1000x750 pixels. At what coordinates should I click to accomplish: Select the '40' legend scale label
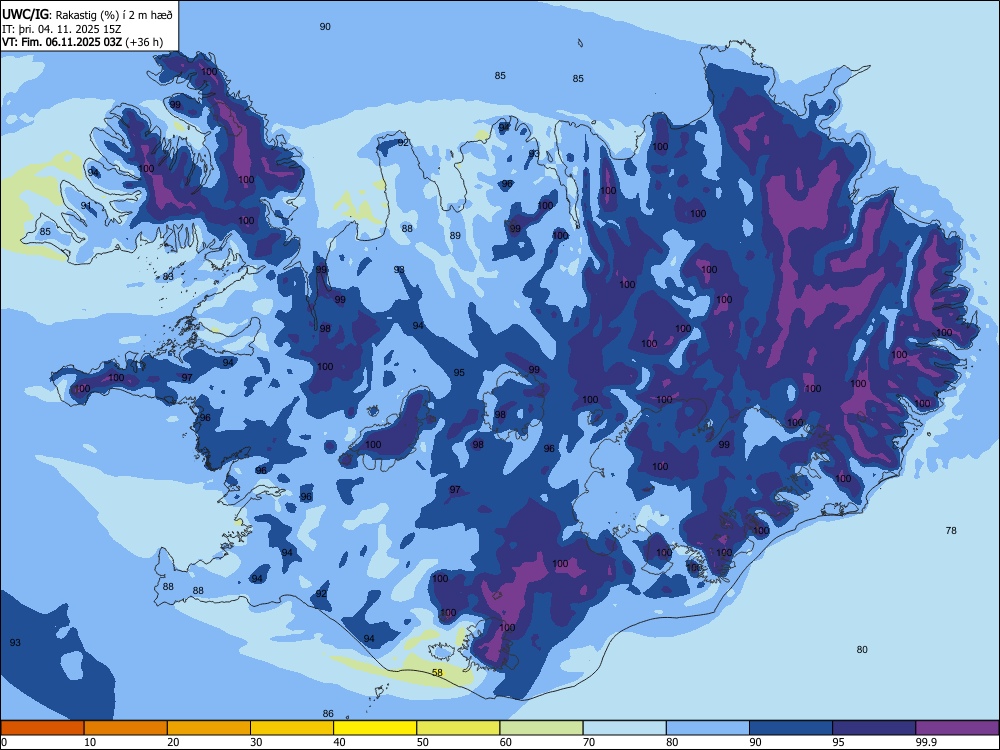coord(340,742)
